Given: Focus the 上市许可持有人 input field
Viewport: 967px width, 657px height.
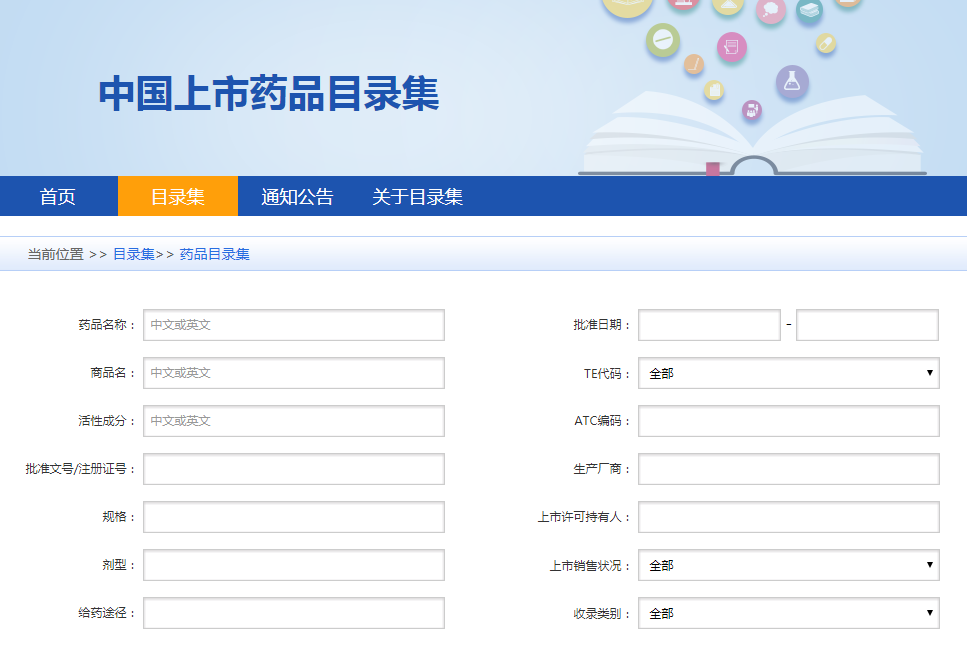Looking at the screenshot, I should point(789,517).
